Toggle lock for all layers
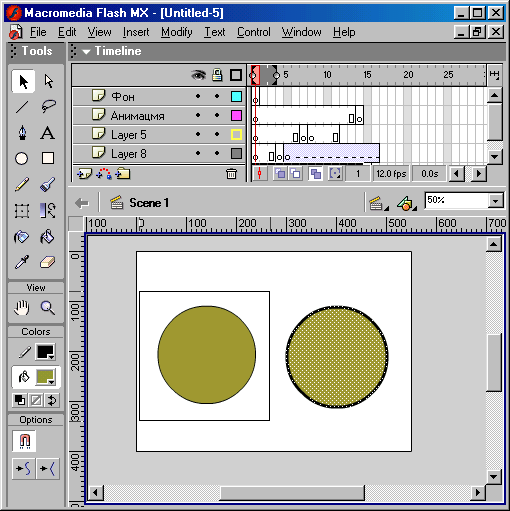This screenshot has width=510, height=511. pyautogui.click(x=217, y=75)
